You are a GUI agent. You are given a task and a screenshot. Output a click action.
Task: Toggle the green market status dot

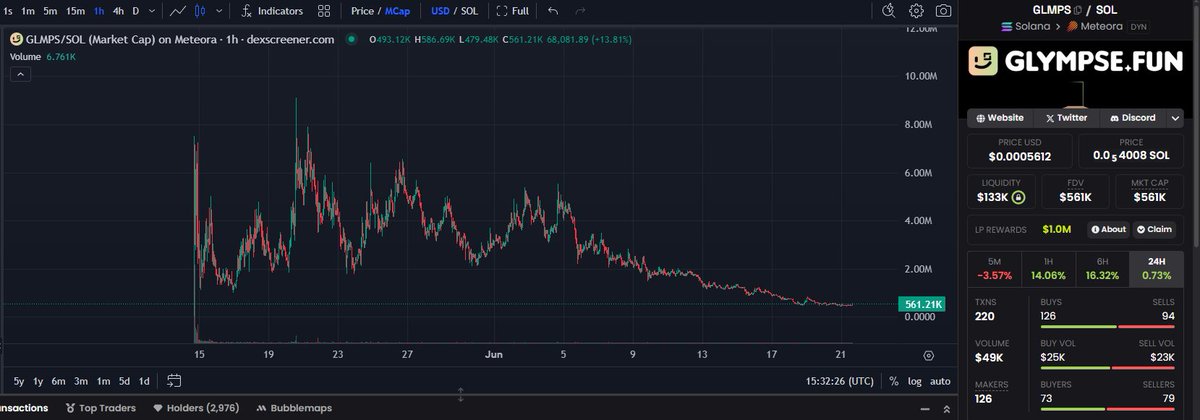351,39
